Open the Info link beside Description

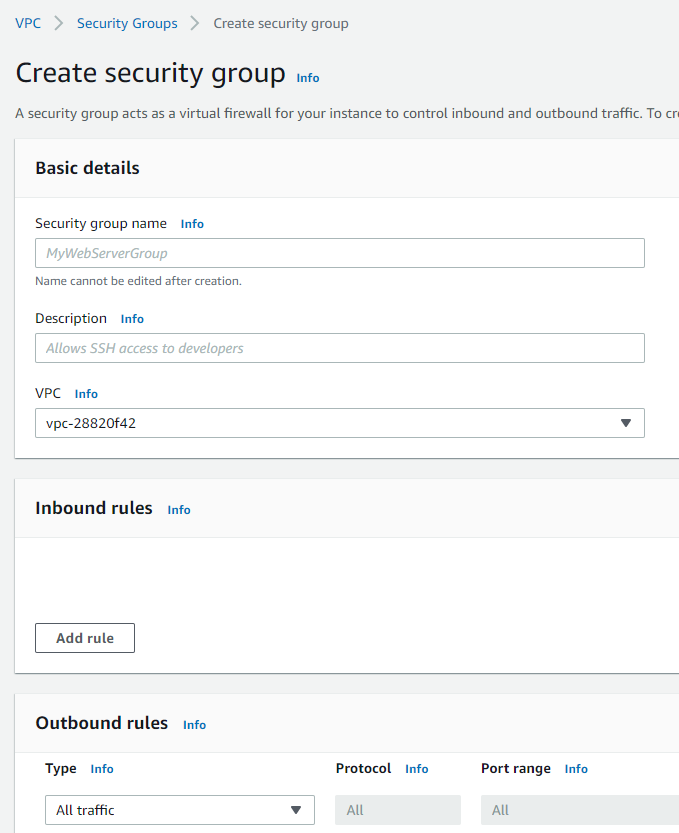click(x=132, y=319)
